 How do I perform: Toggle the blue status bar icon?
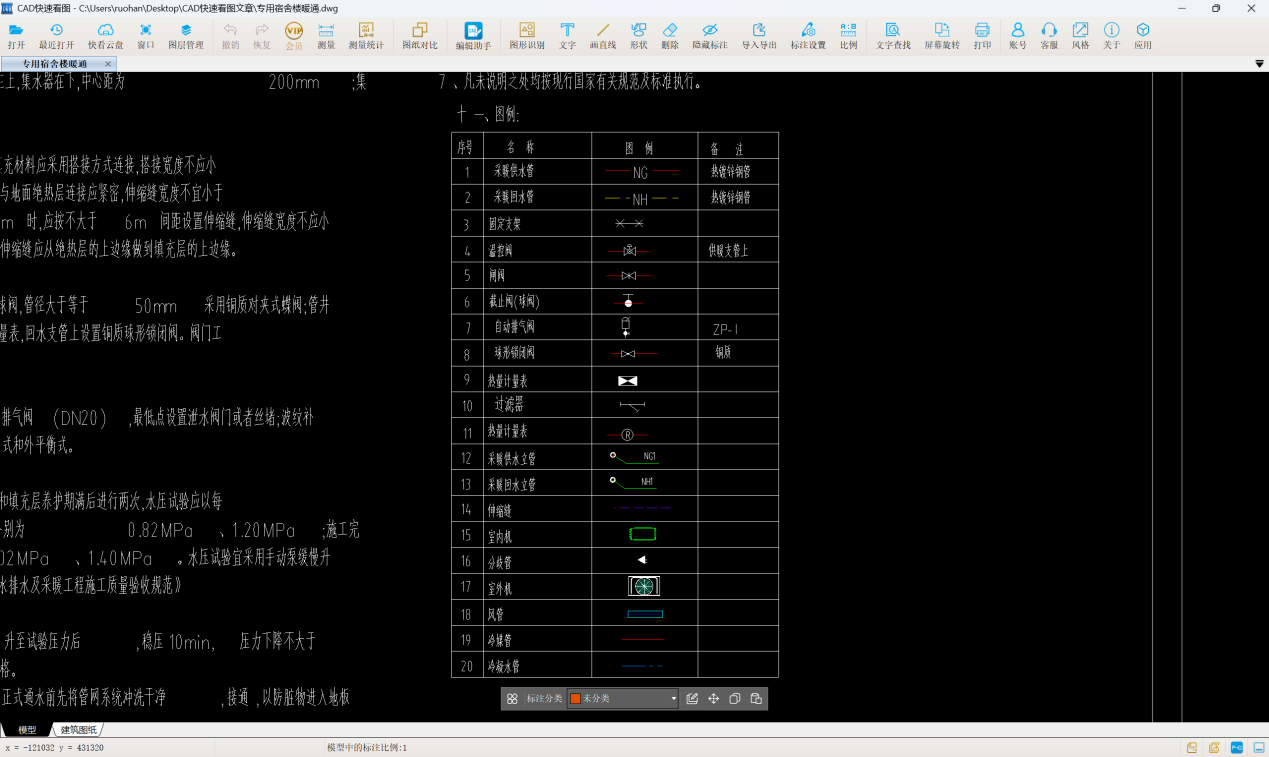click(1236, 747)
